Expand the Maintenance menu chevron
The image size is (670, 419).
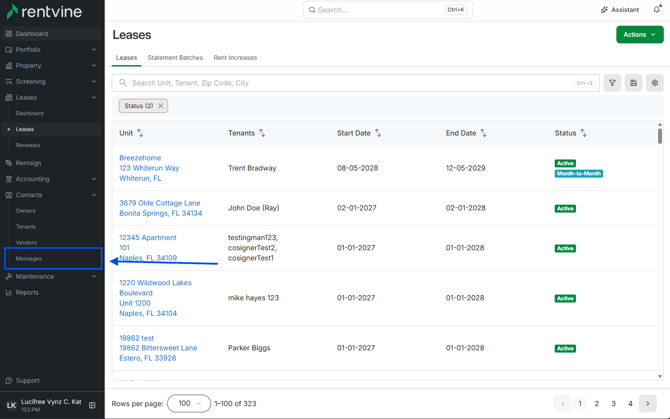pos(94,276)
